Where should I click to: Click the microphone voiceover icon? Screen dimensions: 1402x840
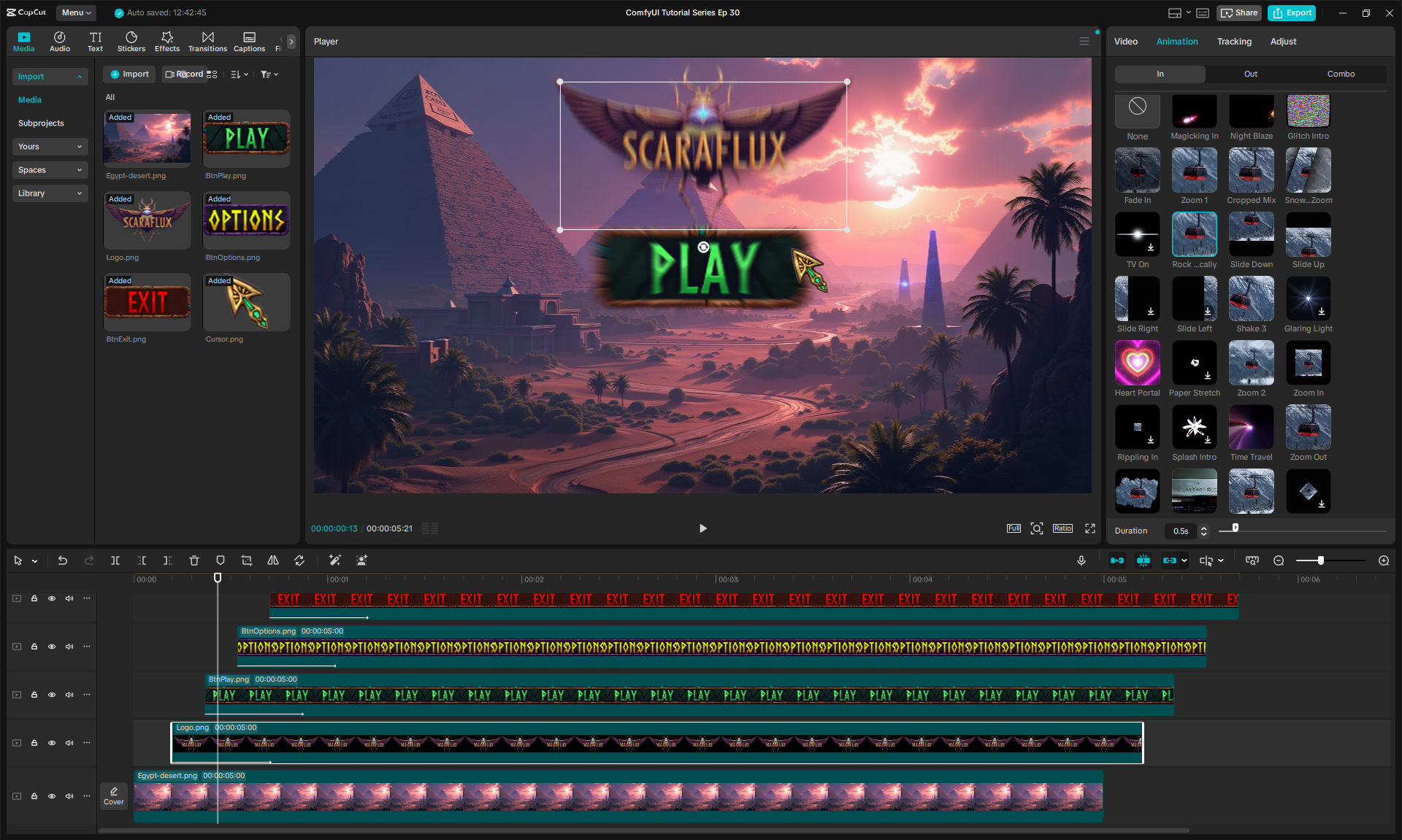[1081, 560]
